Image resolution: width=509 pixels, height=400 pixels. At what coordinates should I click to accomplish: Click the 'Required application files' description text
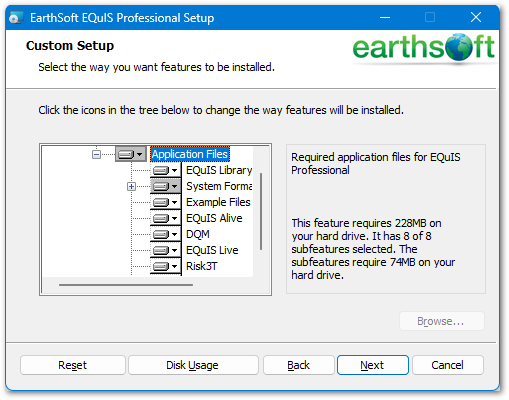click(376, 163)
